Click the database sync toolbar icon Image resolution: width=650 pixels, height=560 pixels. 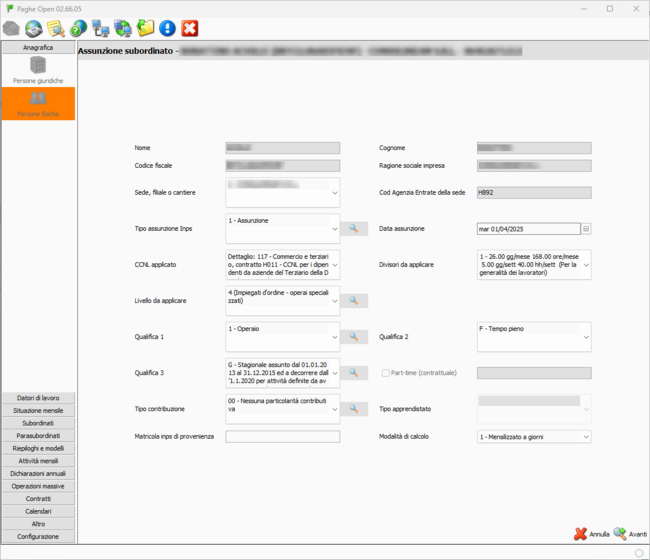123,28
